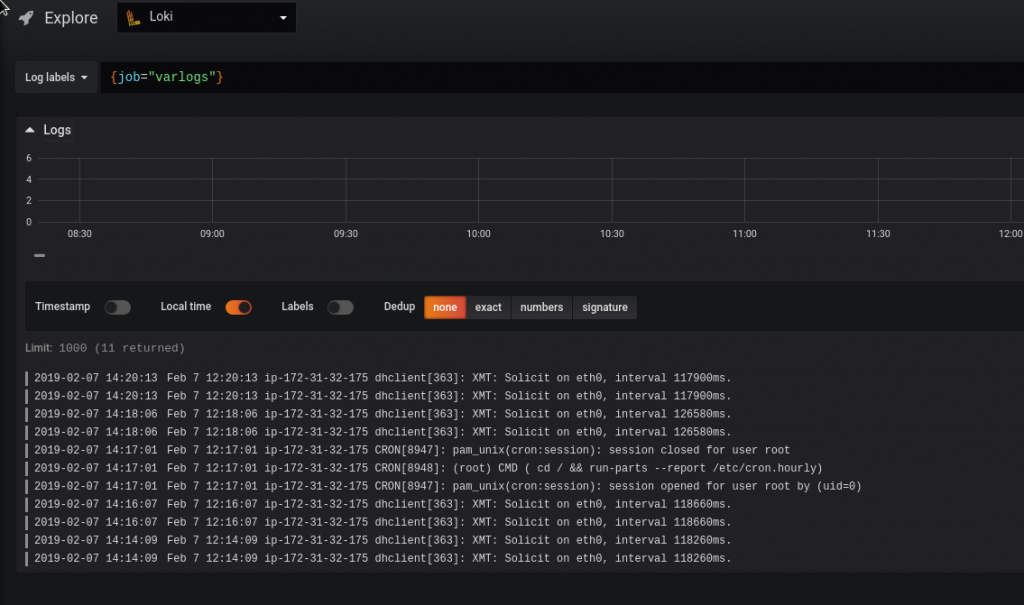Enable the Timestamp toggle
This screenshot has height=605, width=1024.
pyautogui.click(x=117, y=307)
